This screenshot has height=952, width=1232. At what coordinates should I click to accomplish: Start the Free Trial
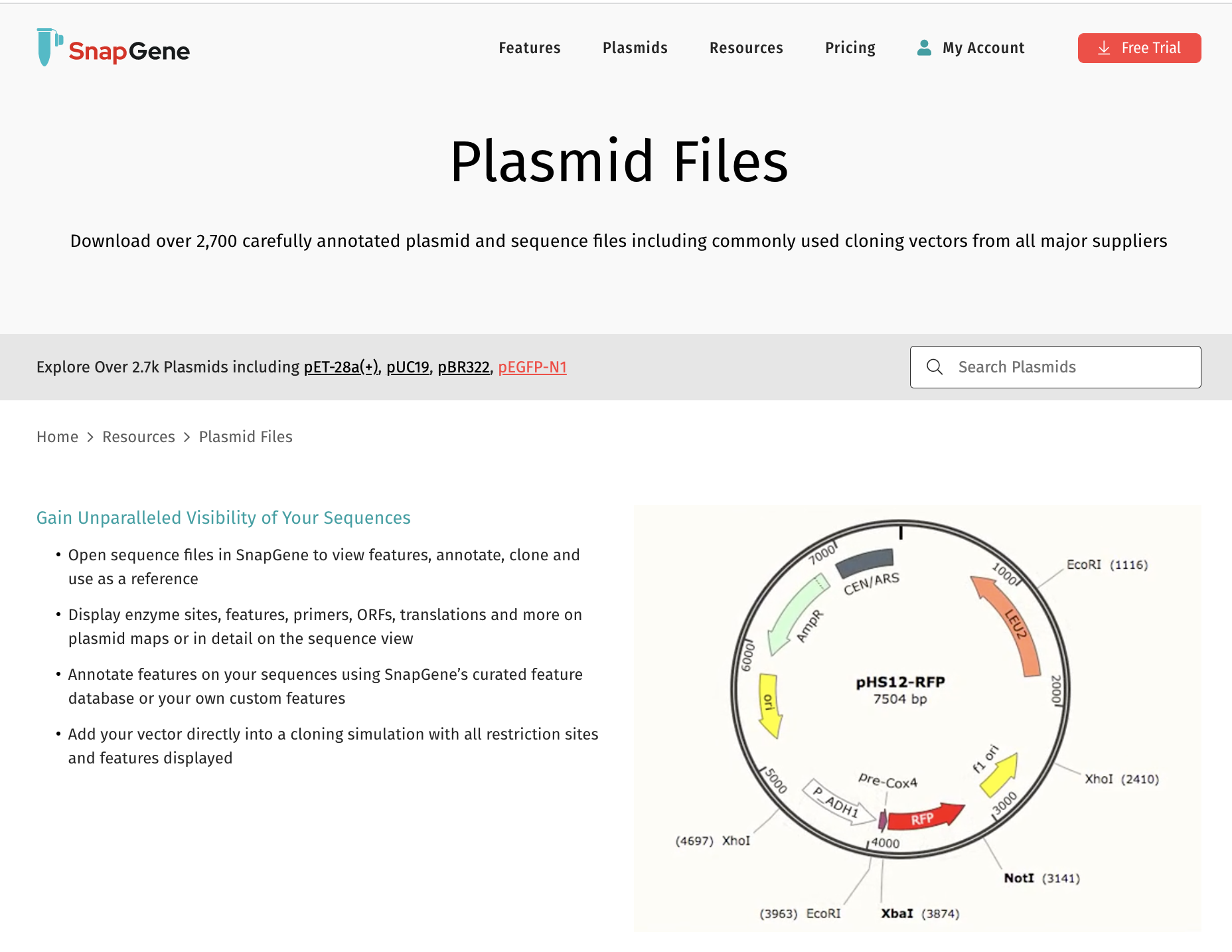[x=1140, y=48]
